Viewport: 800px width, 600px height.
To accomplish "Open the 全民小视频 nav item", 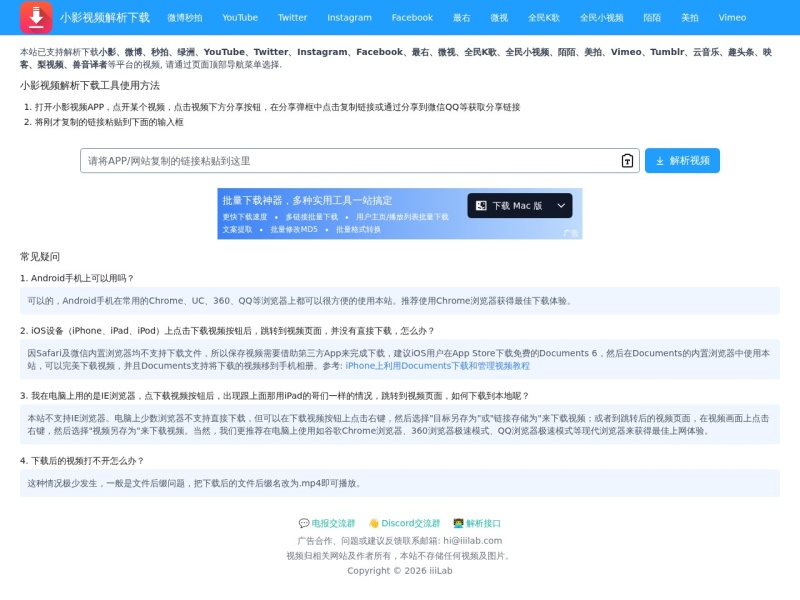I will [602, 18].
